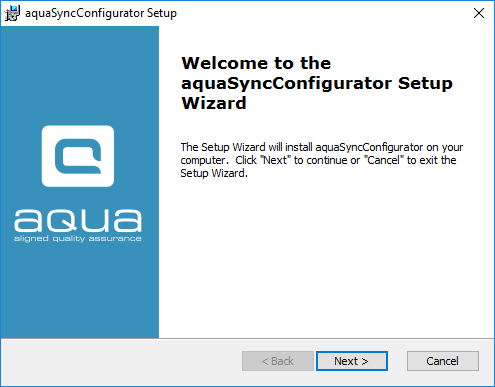Click the greyed-out < Back button
The image size is (495, 387).
pyautogui.click(x=278, y=361)
